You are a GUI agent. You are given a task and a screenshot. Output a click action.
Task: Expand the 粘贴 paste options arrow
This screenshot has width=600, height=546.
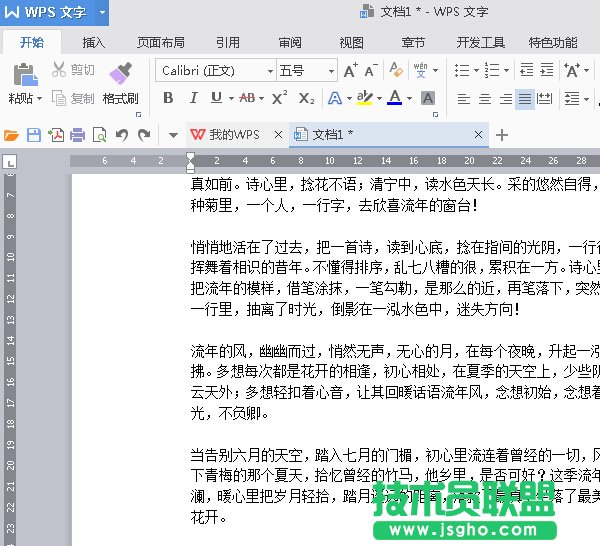(39, 99)
